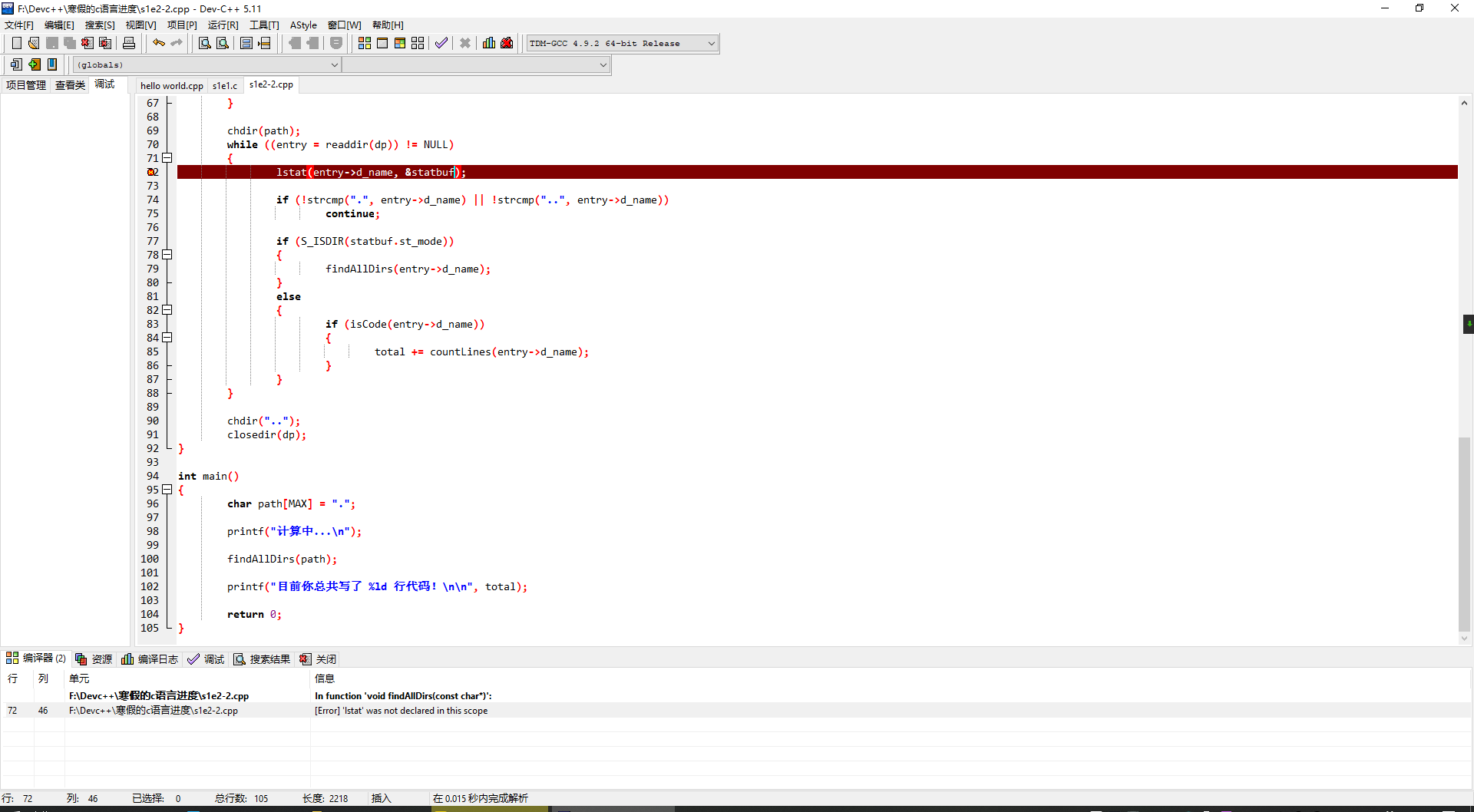The image size is (1474, 812).
Task: Collapse the code fold at line 84
Action: (x=167, y=338)
